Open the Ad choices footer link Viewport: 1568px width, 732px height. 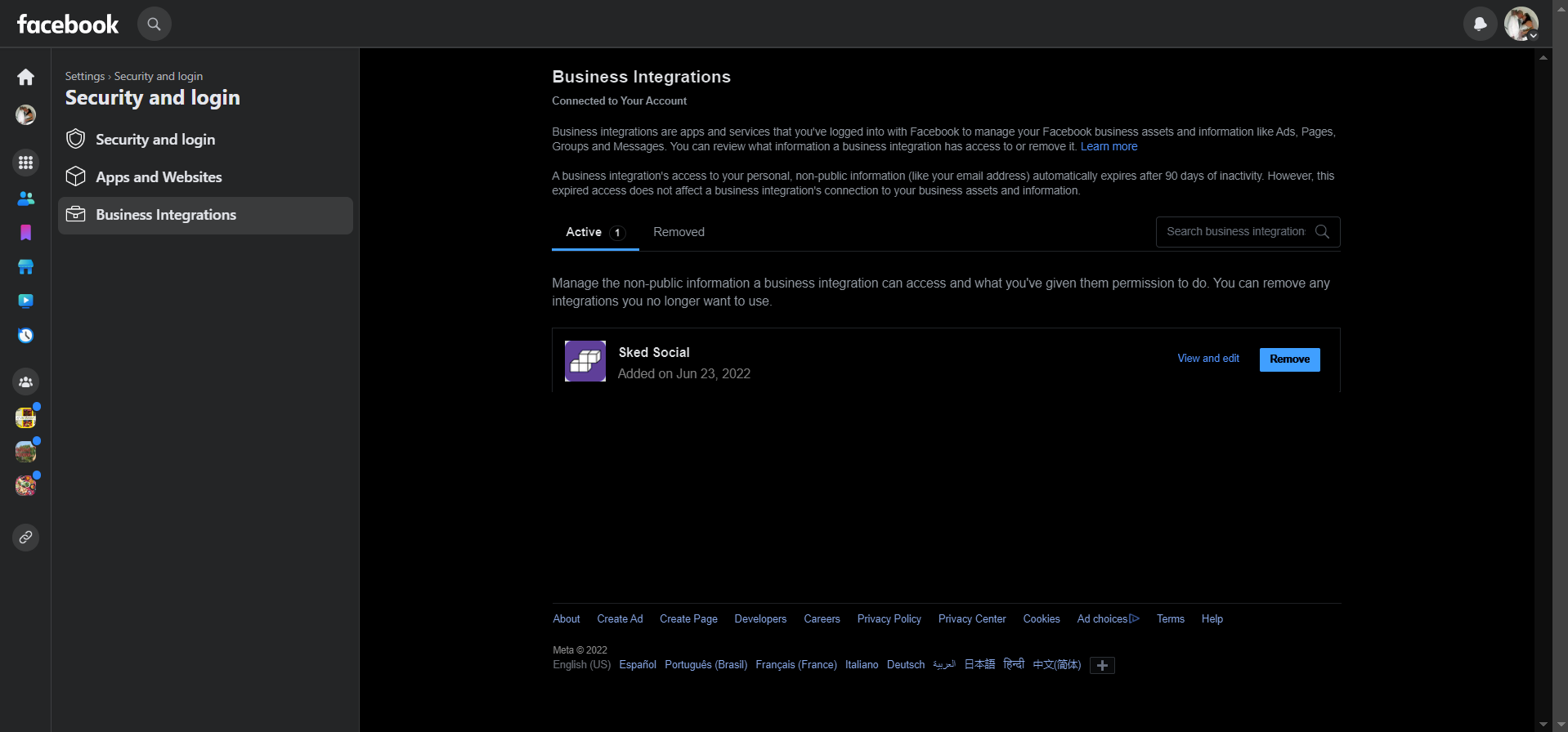pos(1108,619)
